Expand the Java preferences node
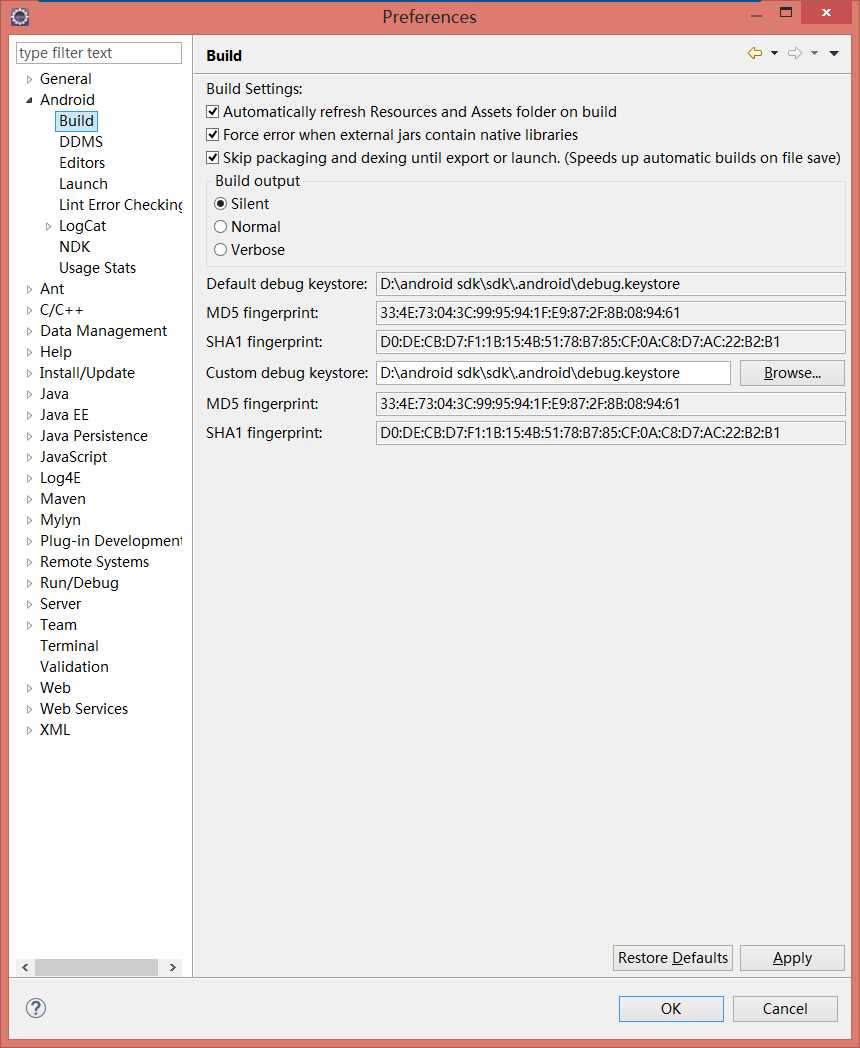 [29, 394]
